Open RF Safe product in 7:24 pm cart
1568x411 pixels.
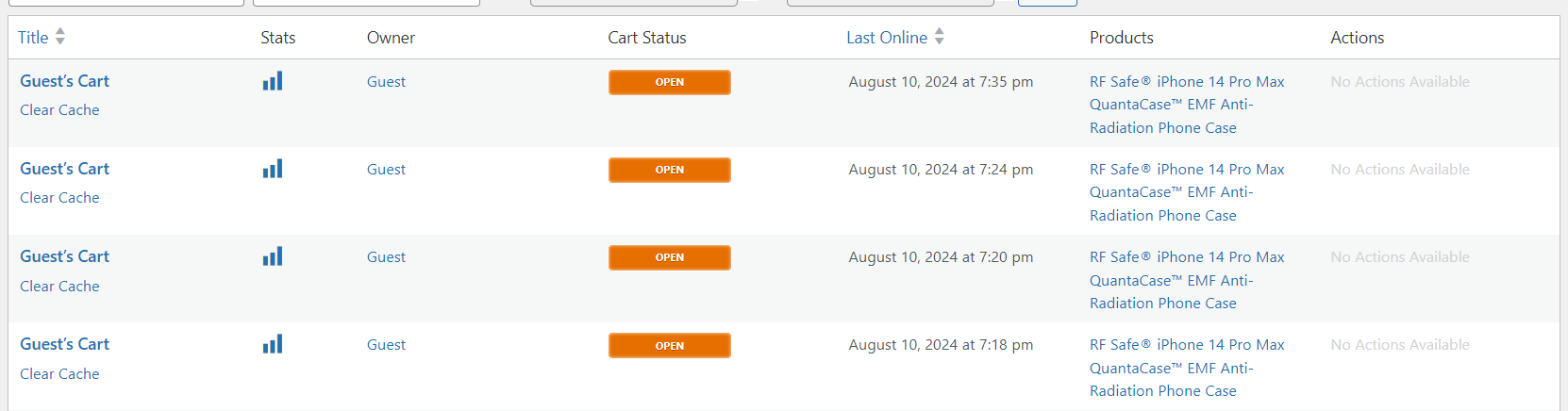coord(1186,192)
